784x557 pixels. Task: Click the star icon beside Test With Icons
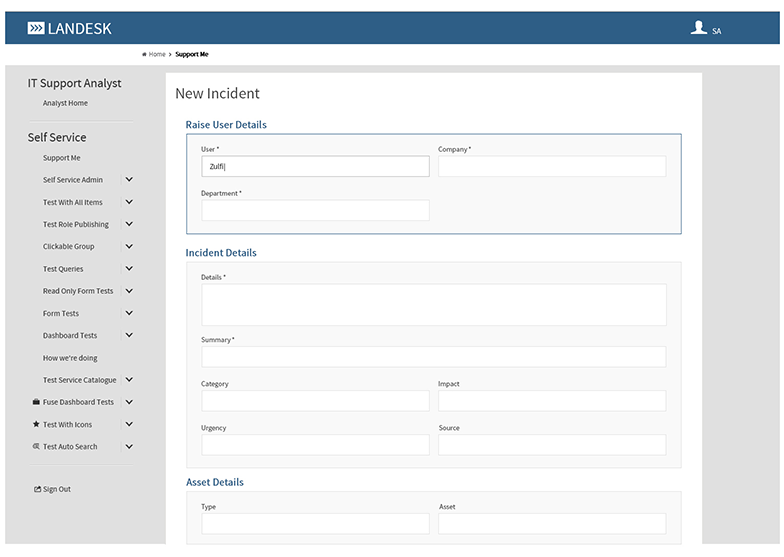coord(36,424)
